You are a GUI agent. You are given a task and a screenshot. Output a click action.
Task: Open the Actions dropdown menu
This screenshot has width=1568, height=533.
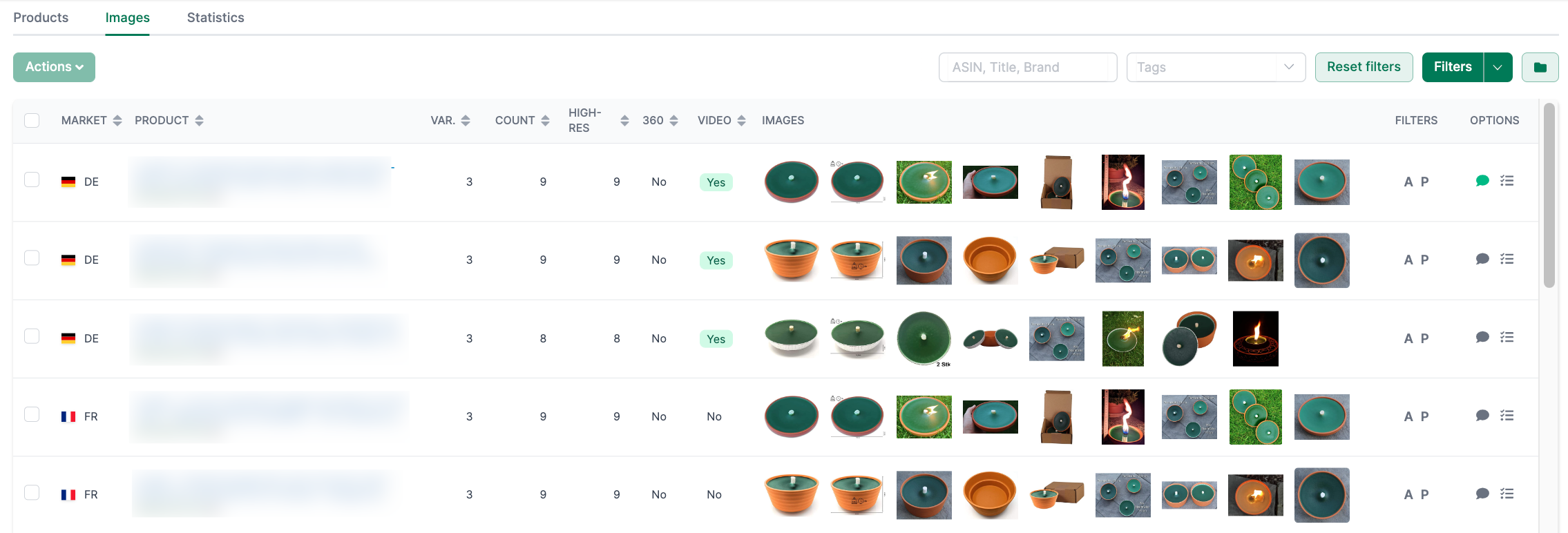[54, 67]
